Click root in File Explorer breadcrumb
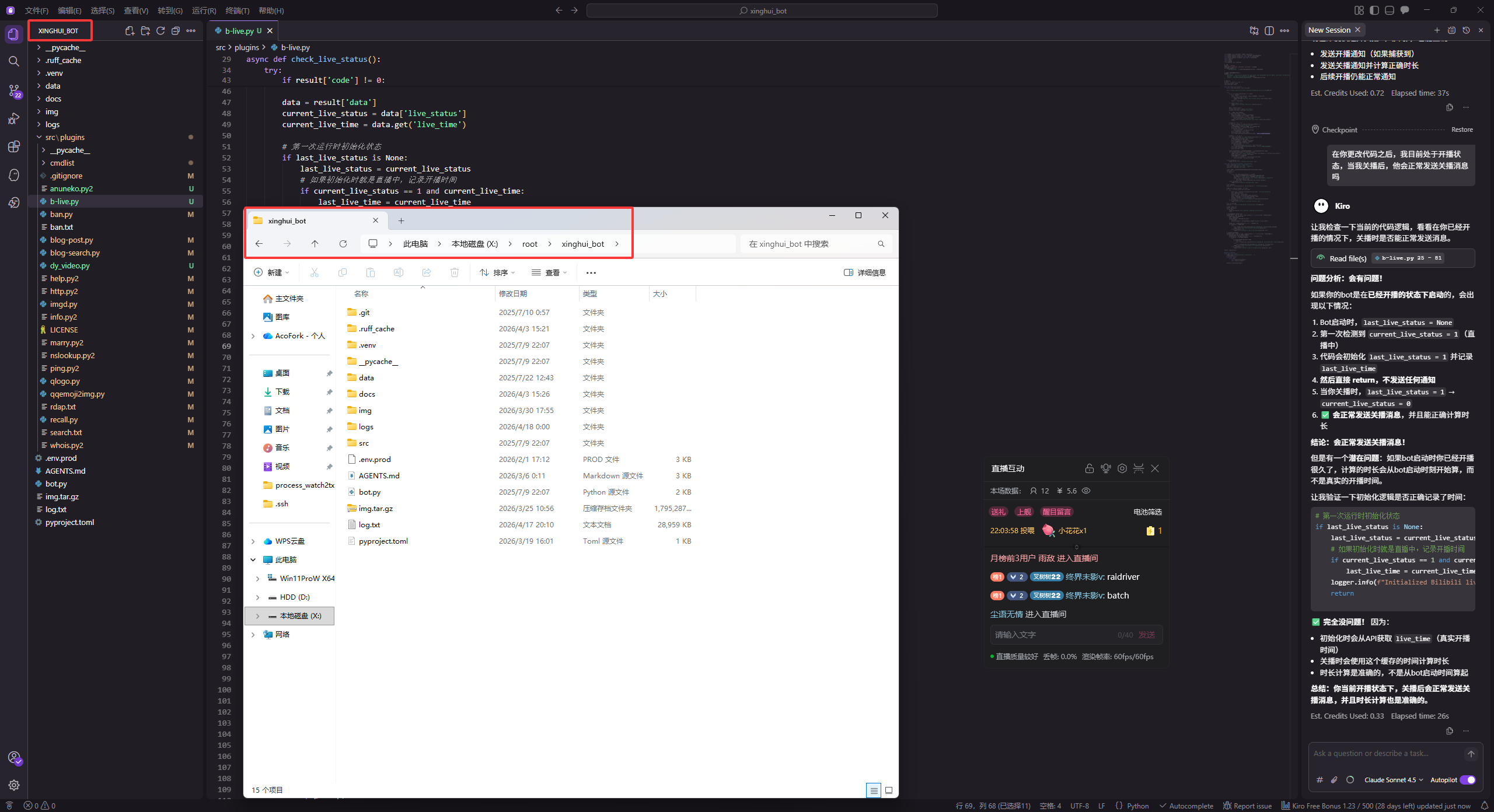This screenshot has height=812, width=1494. [529, 244]
